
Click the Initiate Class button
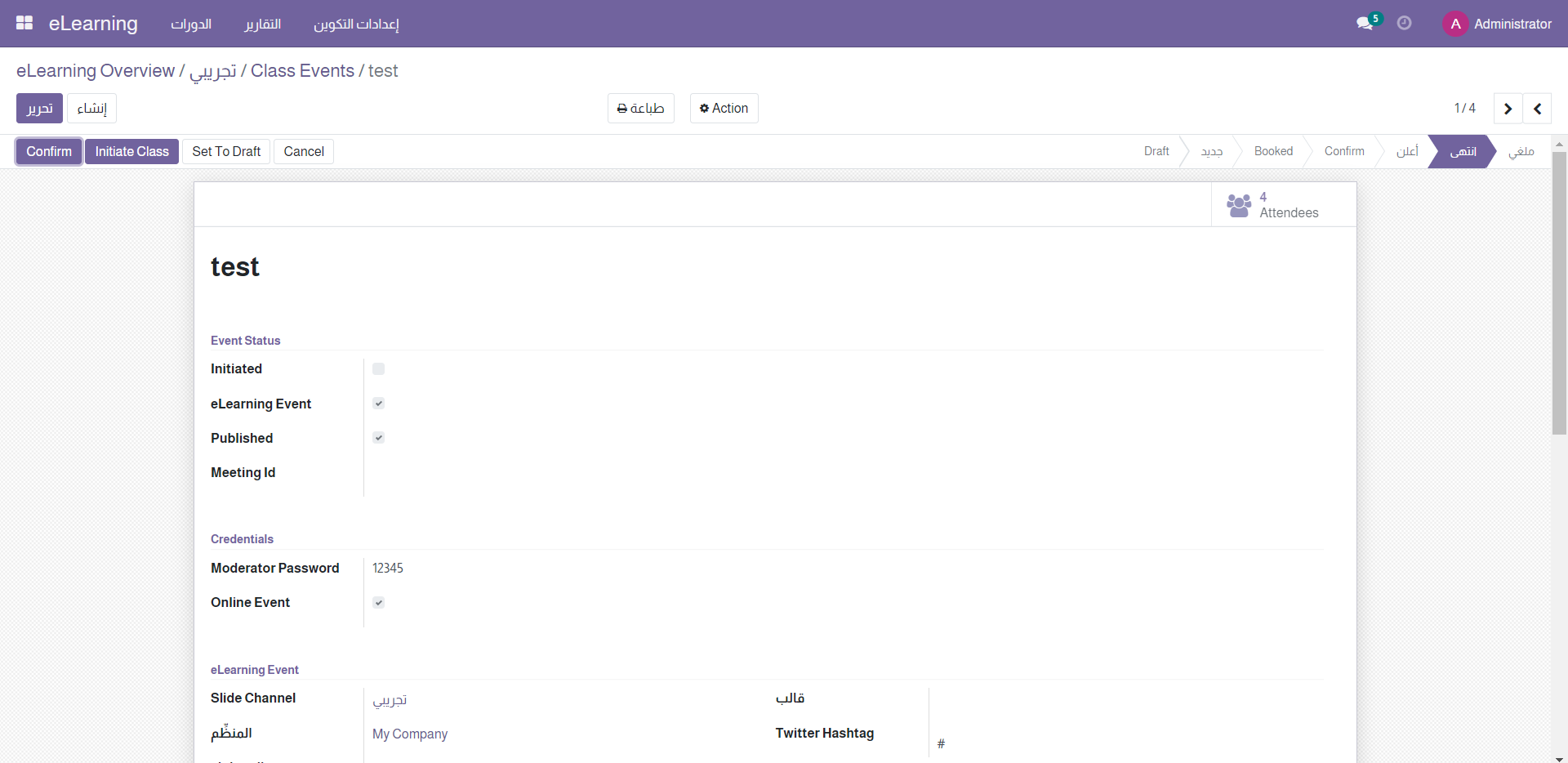(x=131, y=152)
